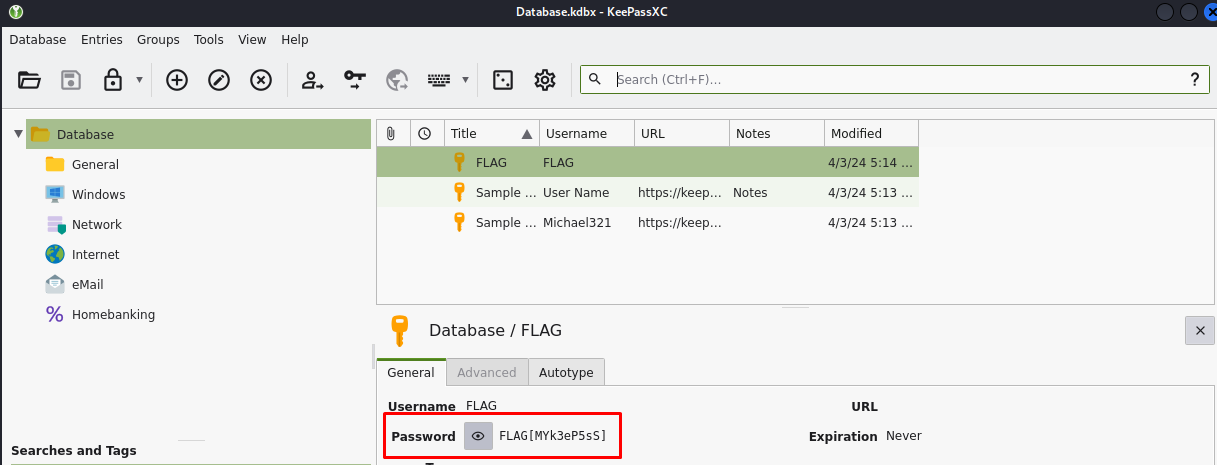Sort by Username column header

pos(586,133)
